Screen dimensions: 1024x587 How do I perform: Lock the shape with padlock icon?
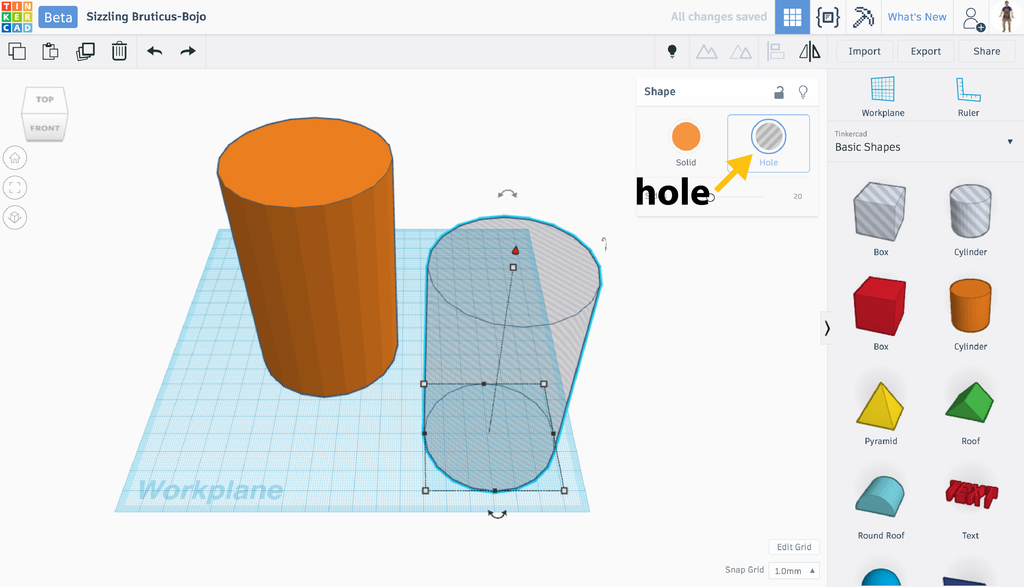778,92
